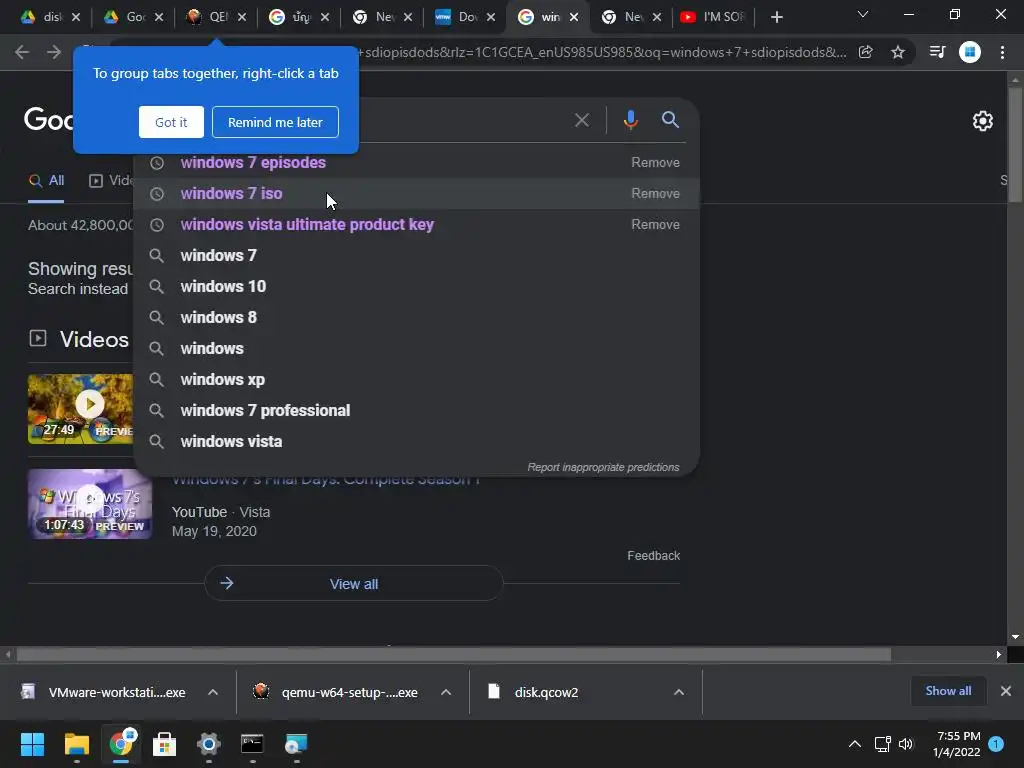Click Report inappropriate predictions link

(x=603, y=468)
